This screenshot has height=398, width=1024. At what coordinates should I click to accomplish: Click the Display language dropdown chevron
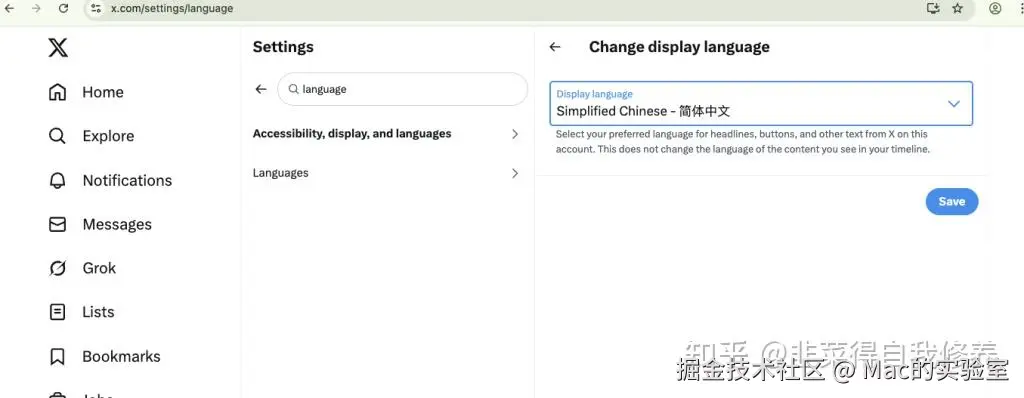coord(953,103)
